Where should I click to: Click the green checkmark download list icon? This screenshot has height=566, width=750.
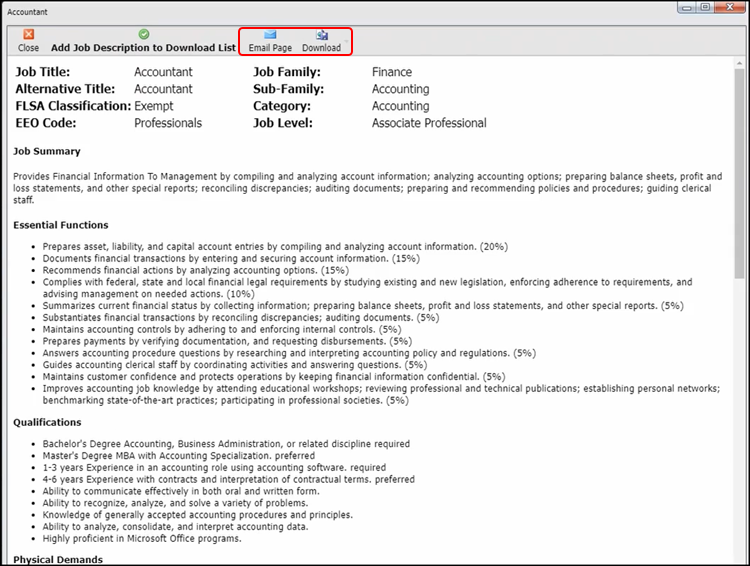[x=144, y=34]
